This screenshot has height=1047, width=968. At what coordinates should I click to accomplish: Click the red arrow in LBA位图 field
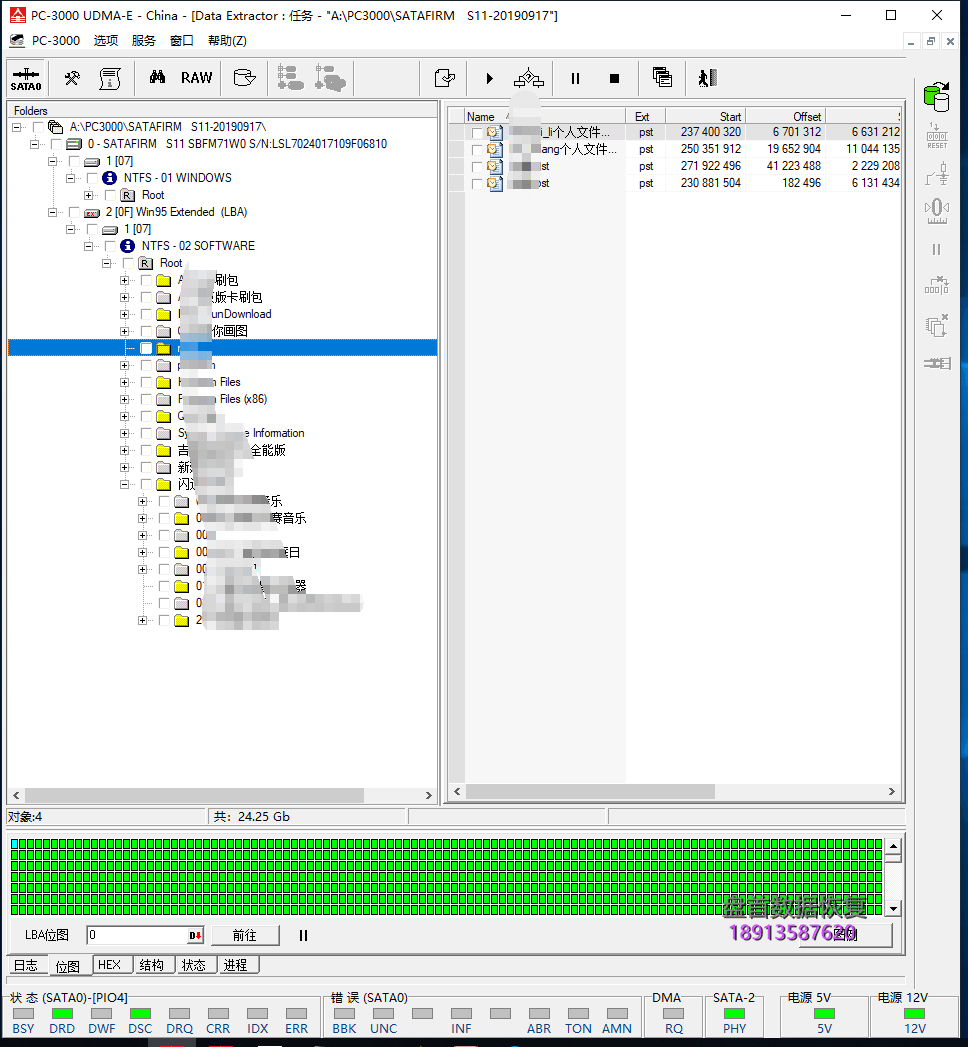(x=194, y=935)
